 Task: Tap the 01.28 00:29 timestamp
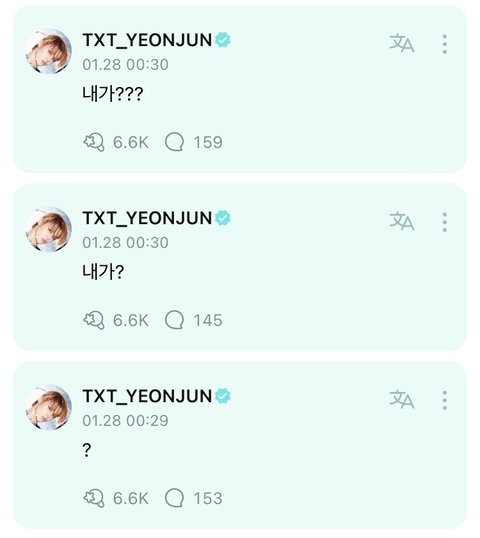point(125,421)
